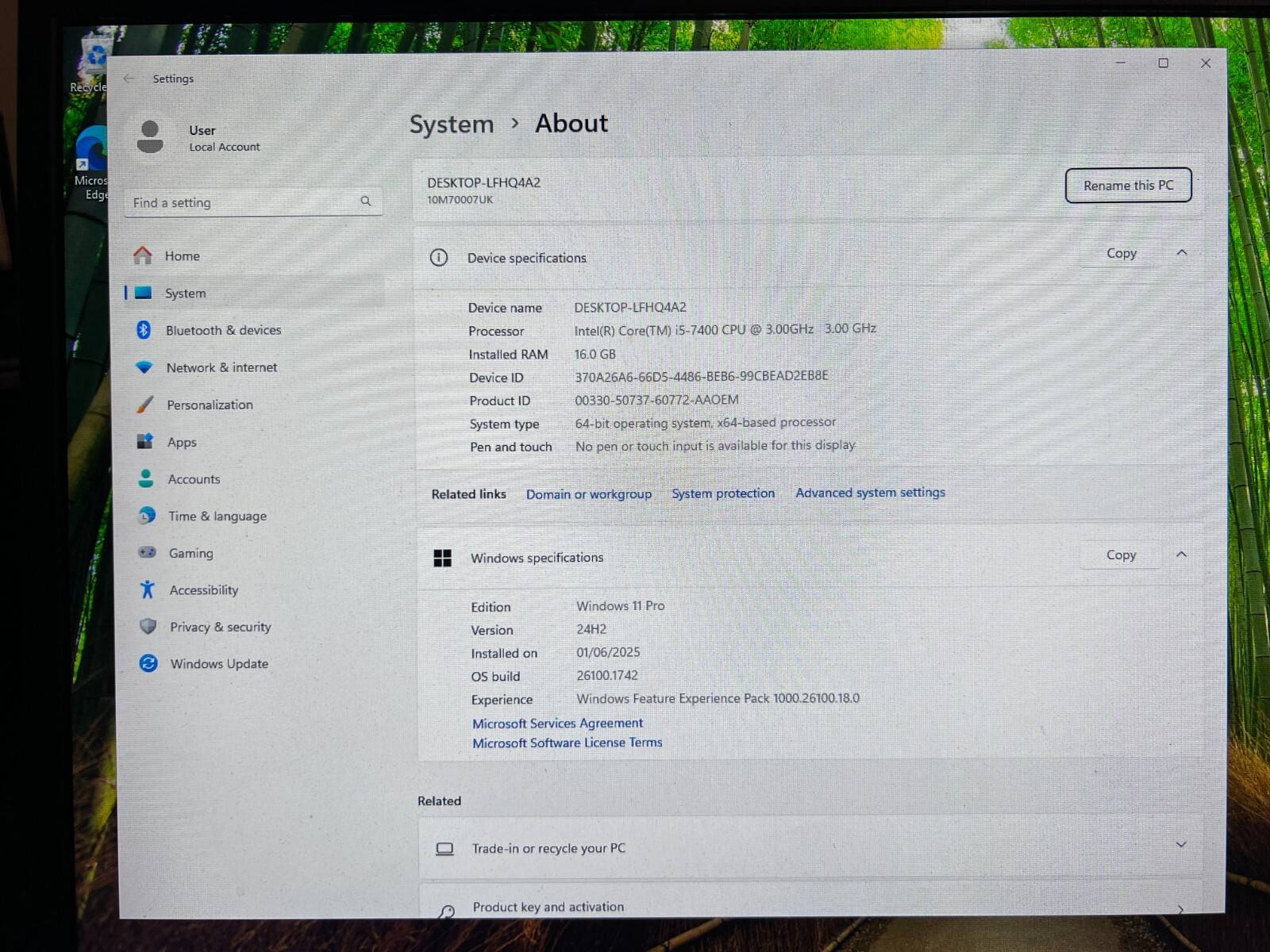Click the Rename this PC button
This screenshot has width=1270, height=952.
(x=1128, y=186)
